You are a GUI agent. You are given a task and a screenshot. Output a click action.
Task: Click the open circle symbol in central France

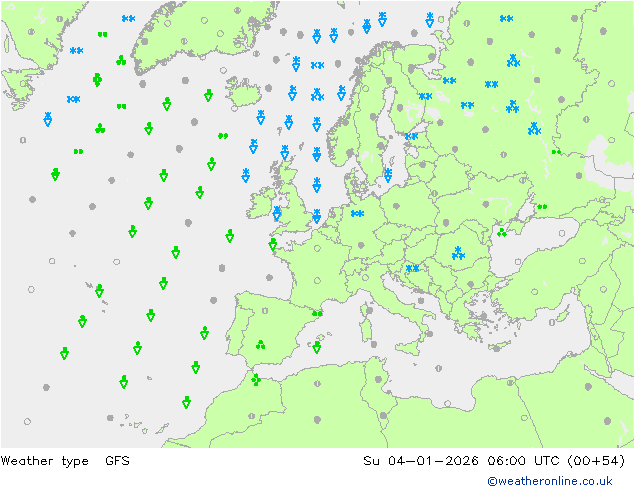[x=317, y=281]
